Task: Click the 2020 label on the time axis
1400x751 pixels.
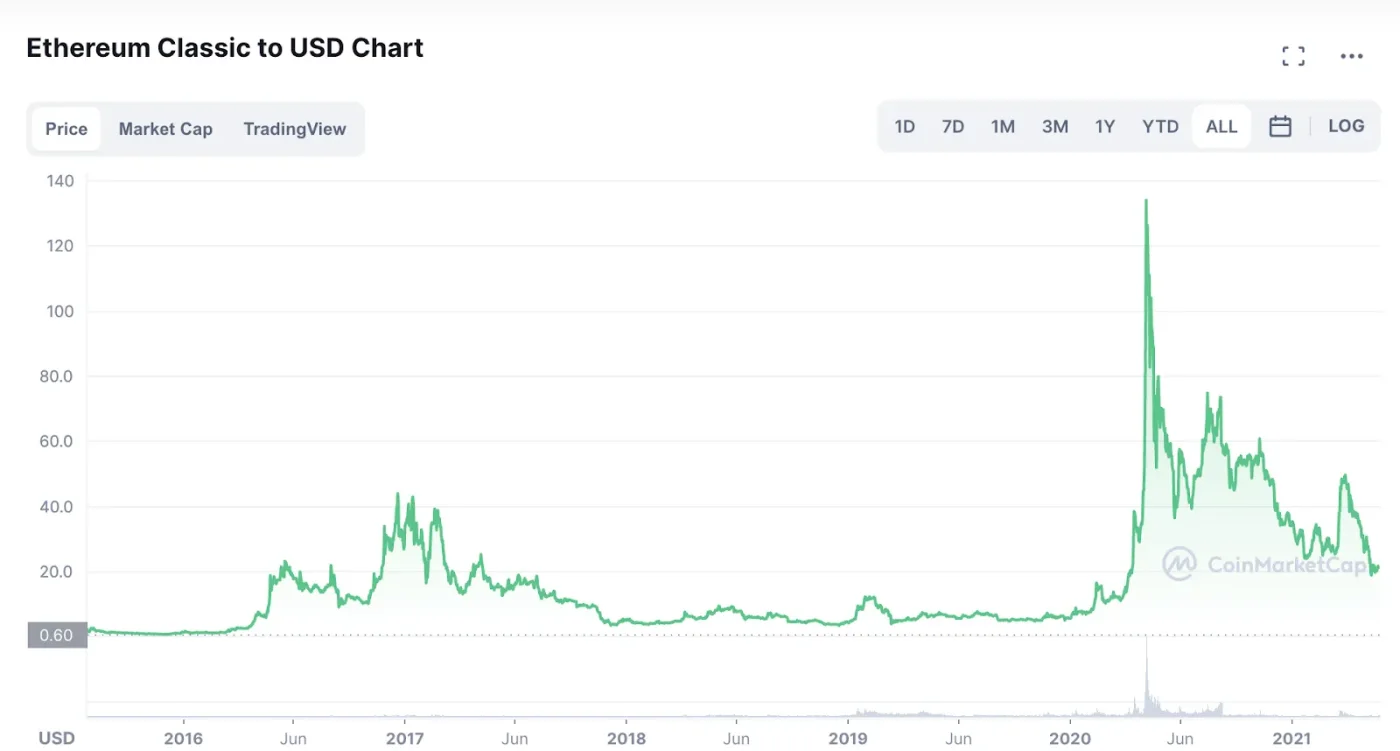Action: [1070, 739]
